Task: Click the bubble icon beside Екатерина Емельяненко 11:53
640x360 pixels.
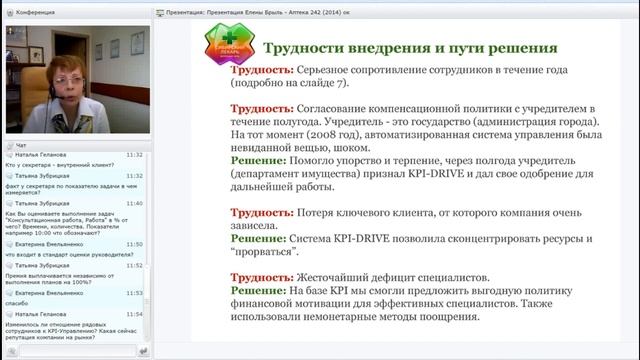Action: click(x=9, y=293)
